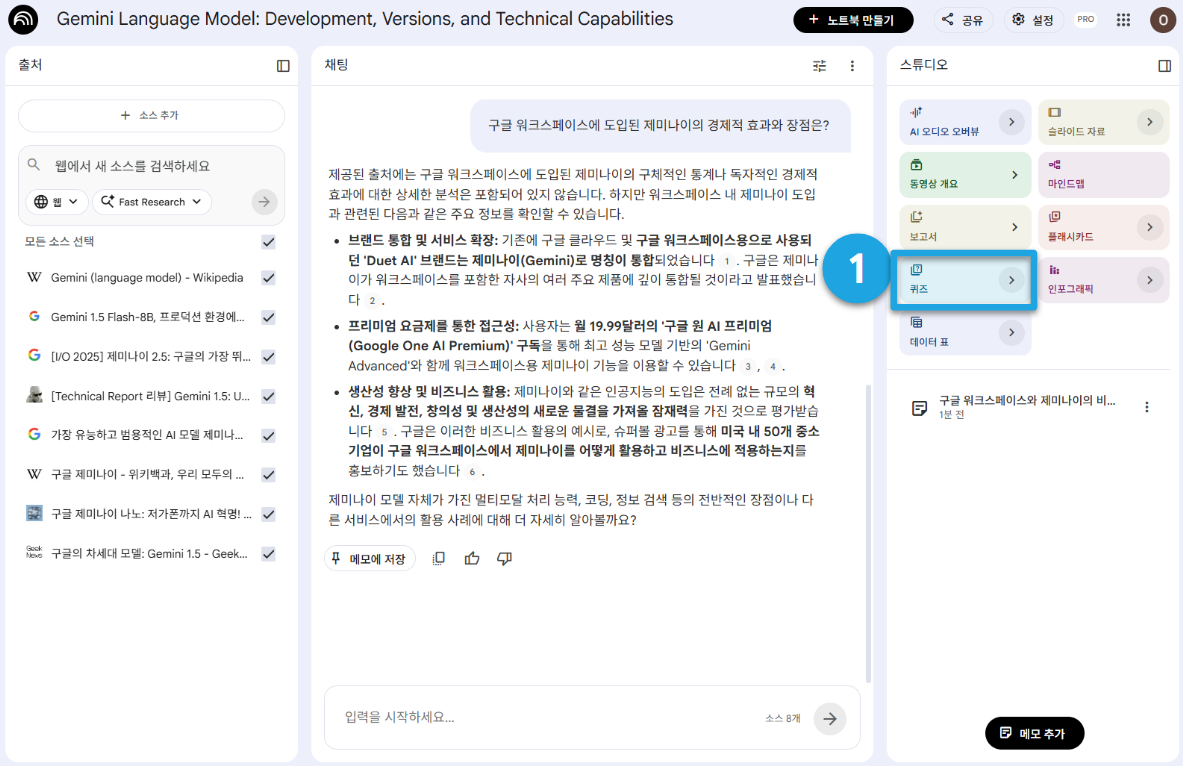1183x766 pixels.
Task: Submit the web source search arrow
Action: tap(264, 201)
